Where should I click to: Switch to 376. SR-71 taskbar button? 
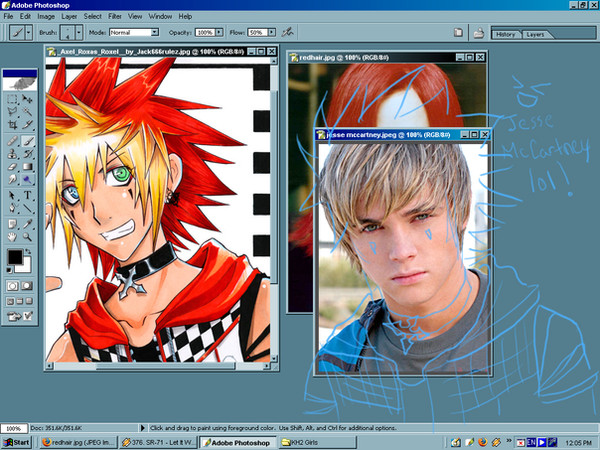(x=158, y=442)
